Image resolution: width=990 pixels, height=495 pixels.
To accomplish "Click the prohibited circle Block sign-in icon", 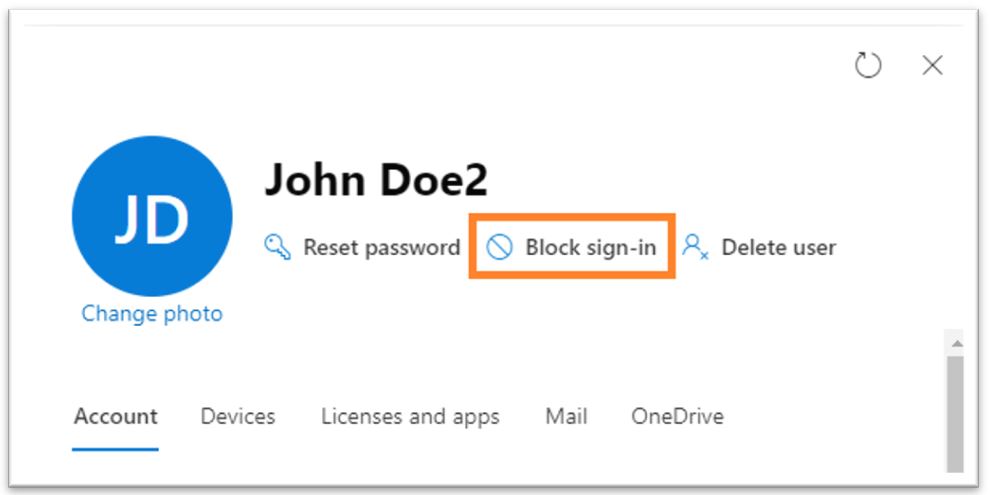I will 499,248.
